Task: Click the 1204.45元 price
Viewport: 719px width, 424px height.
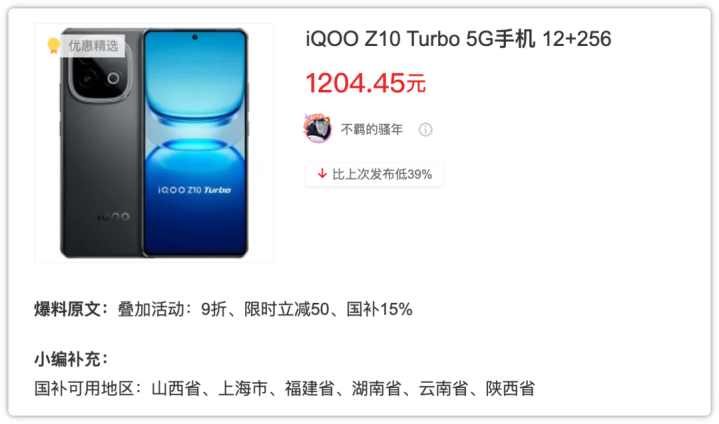Action: 365,83
